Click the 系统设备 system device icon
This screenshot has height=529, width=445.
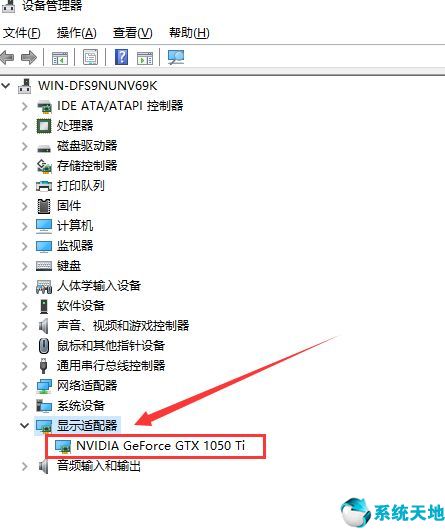[44, 406]
